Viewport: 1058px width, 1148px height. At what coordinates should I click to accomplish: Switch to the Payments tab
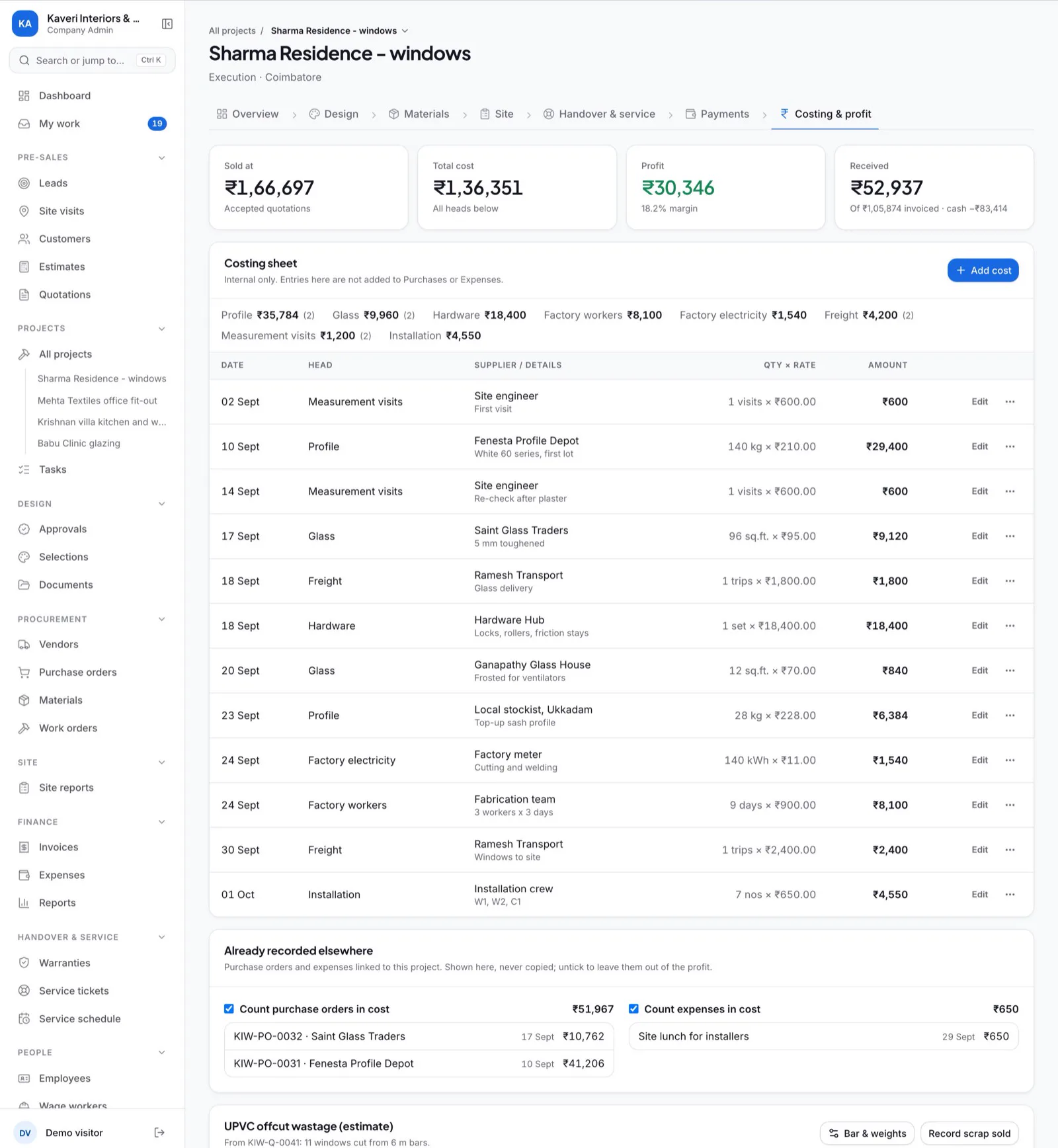point(717,114)
